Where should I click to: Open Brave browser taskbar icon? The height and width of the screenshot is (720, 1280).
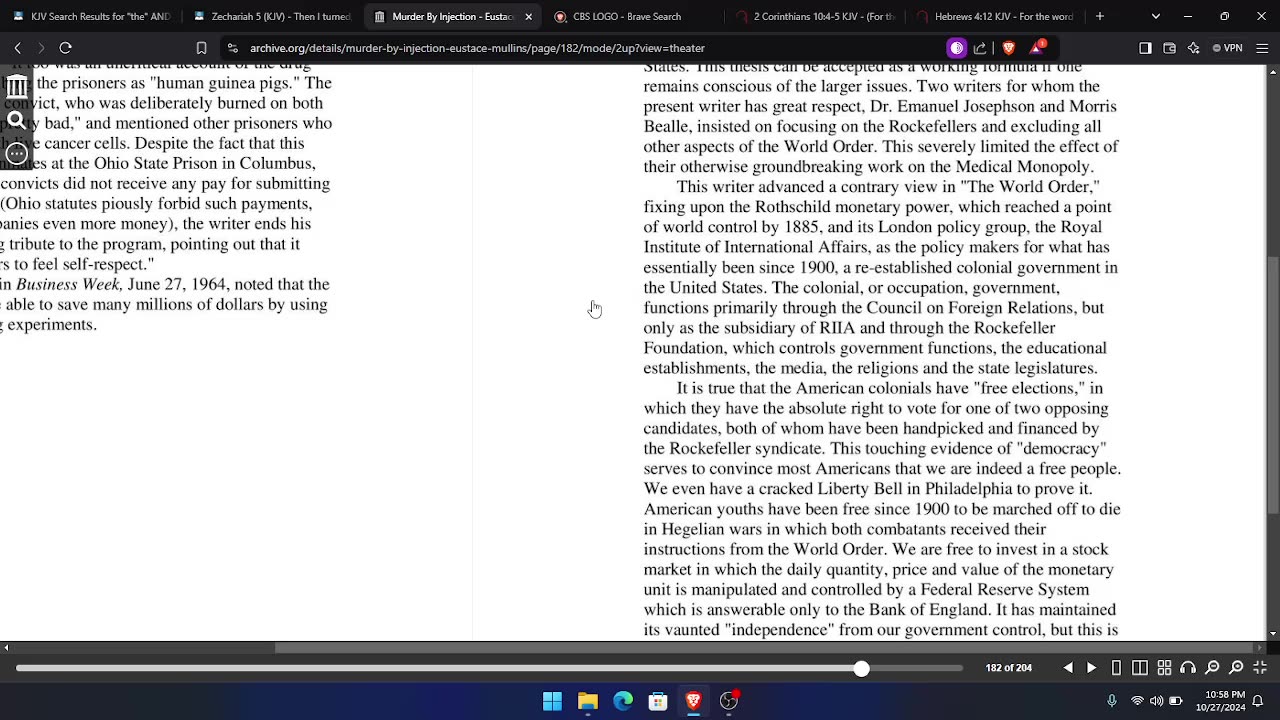693,701
